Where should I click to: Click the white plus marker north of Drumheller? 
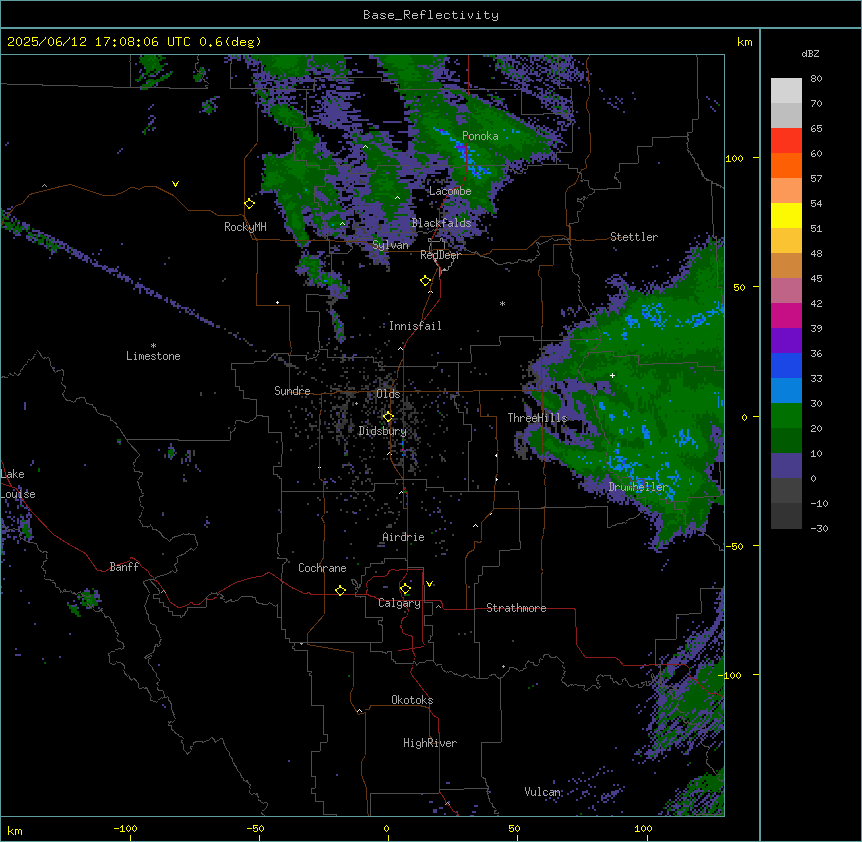click(612, 375)
